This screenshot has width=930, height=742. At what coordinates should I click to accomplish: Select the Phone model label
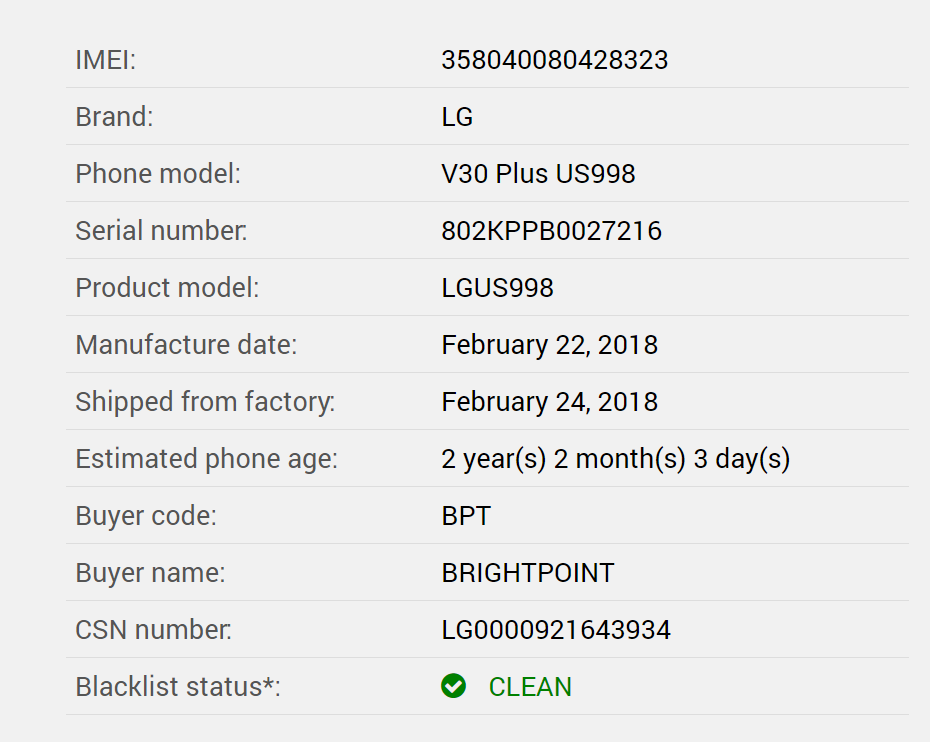tap(158, 174)
